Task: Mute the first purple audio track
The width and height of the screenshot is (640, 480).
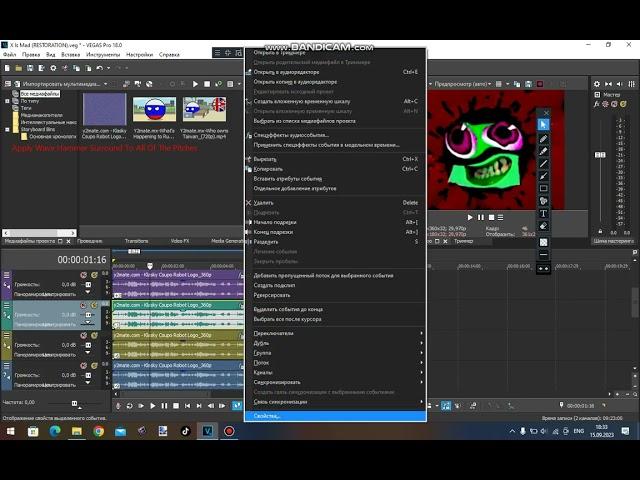Action: (x=84, y=275)
